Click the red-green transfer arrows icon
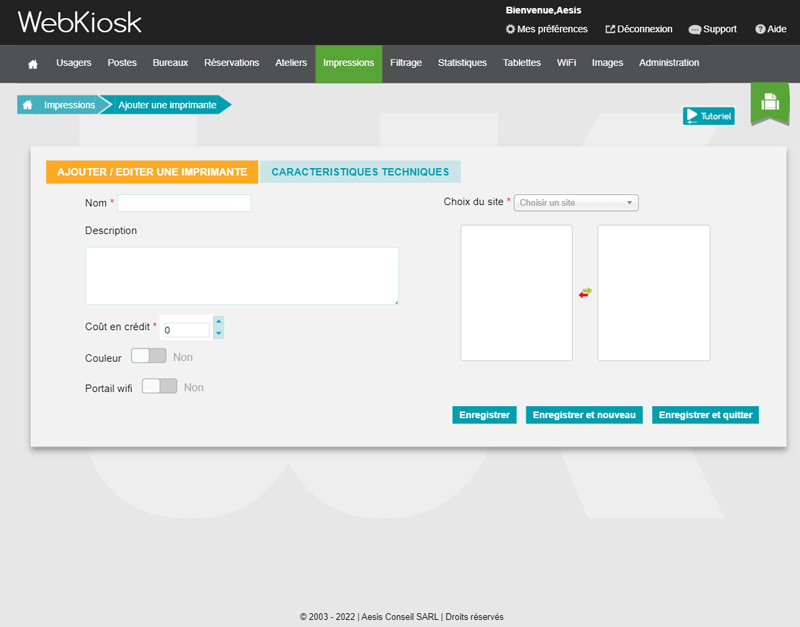 (585, 293)
